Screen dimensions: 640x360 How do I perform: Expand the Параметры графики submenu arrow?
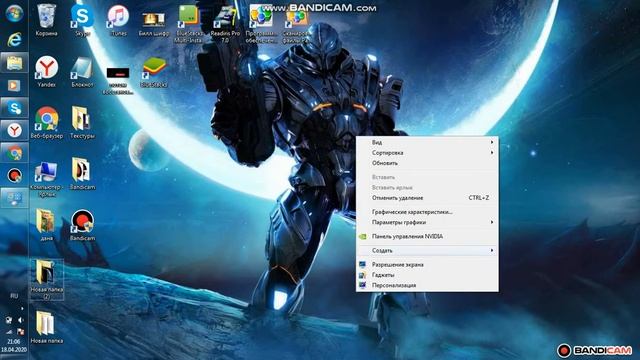(x=492, y=222)
